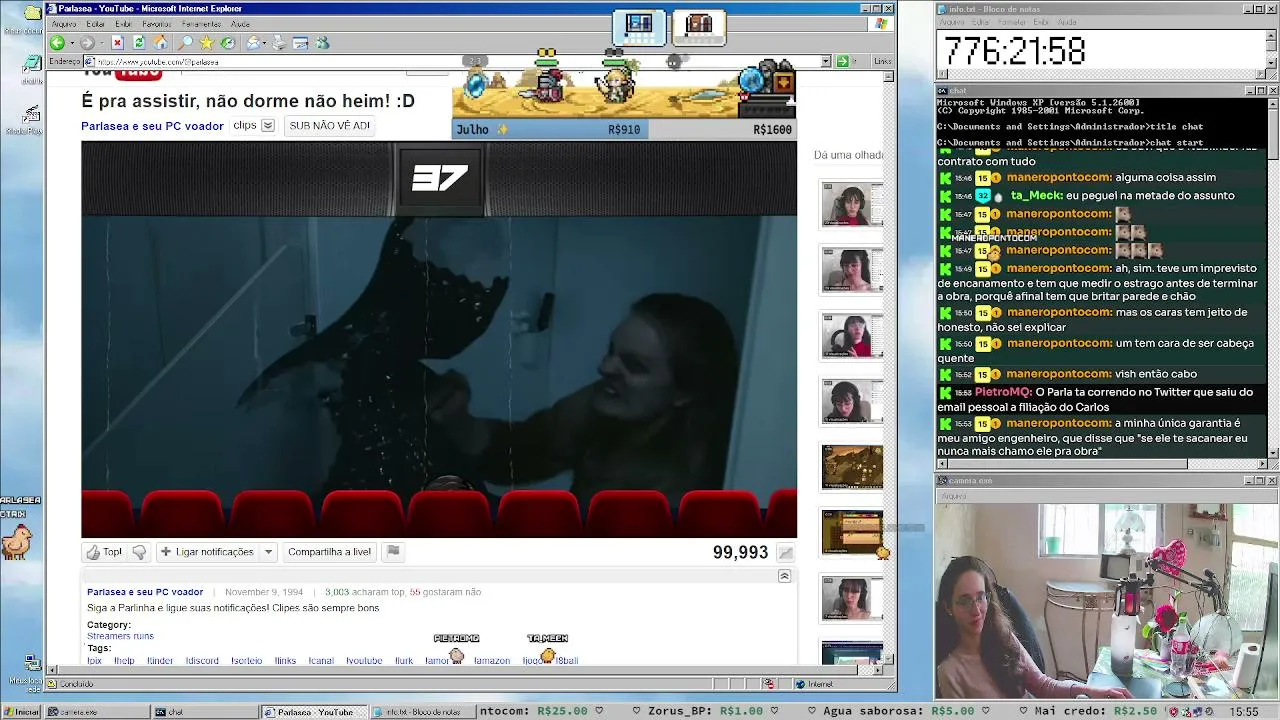The height and width of the screenshot is (720, 1280).
Task: Click the video player showing the movie scene
Action: tap(439, 340)
